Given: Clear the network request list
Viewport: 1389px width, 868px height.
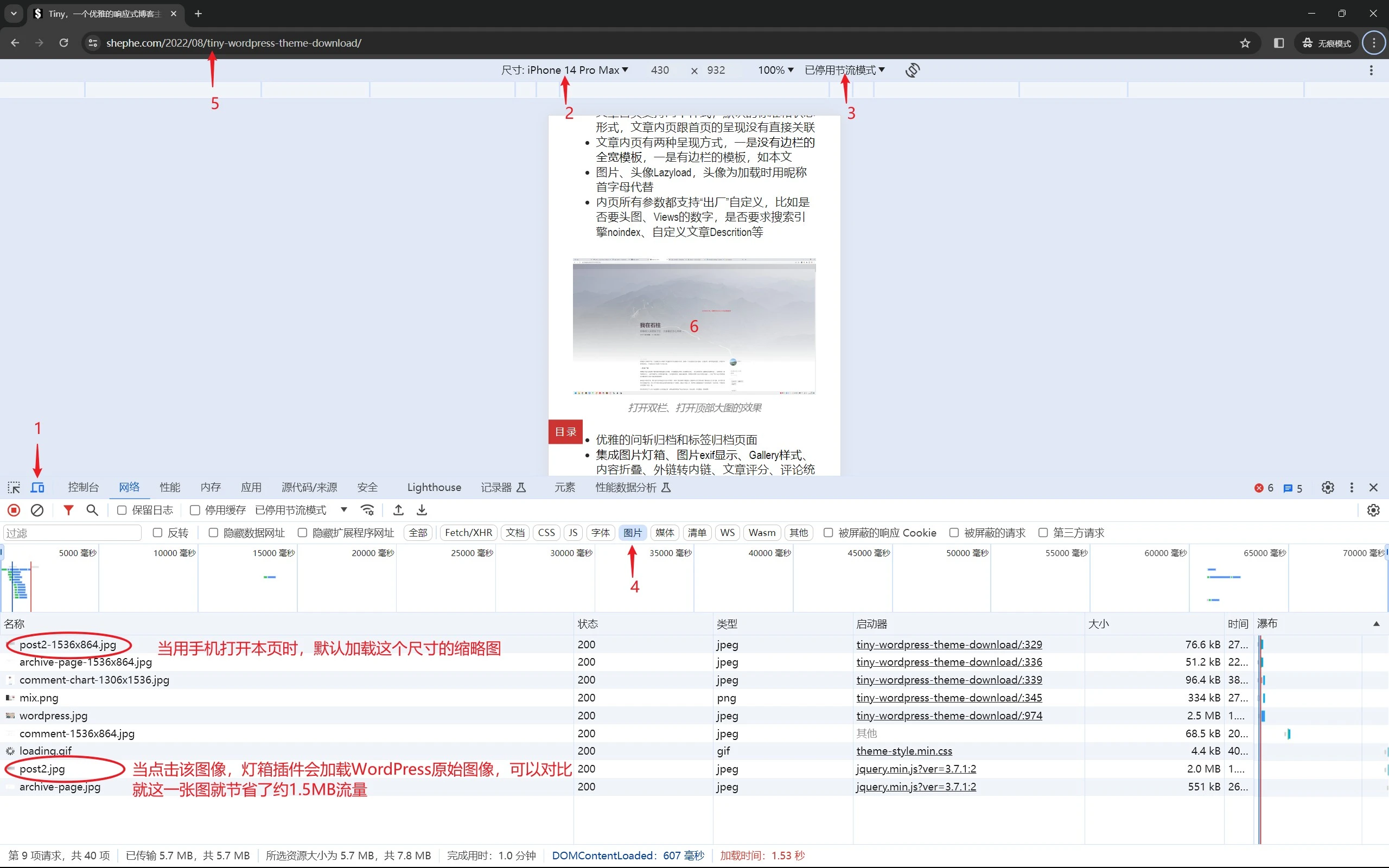Looking at the screenshot, I should 37,510.
